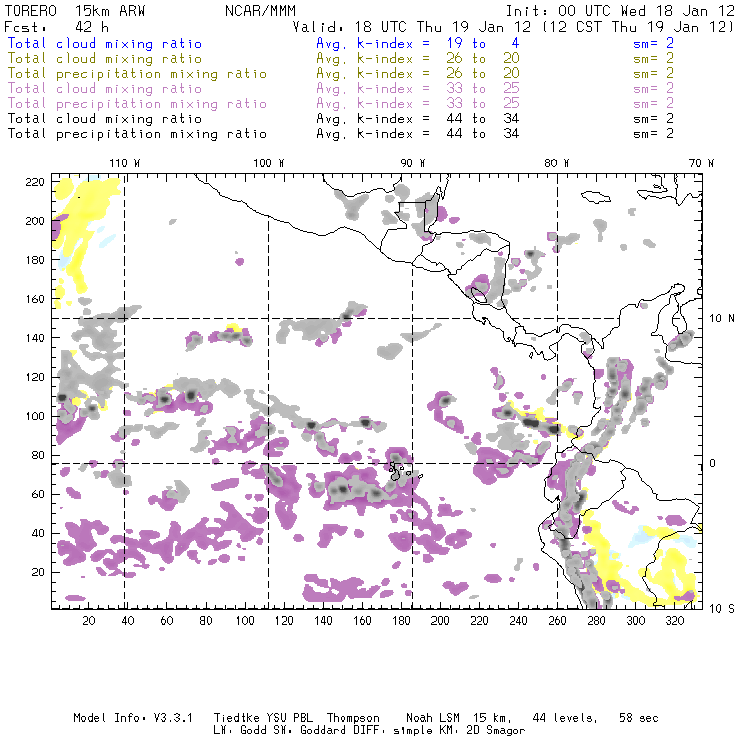Click the blue 'sm= 2' value
The width and height of the screenshot is (740, 740).
pyautogui.click(x=654, y=43)
